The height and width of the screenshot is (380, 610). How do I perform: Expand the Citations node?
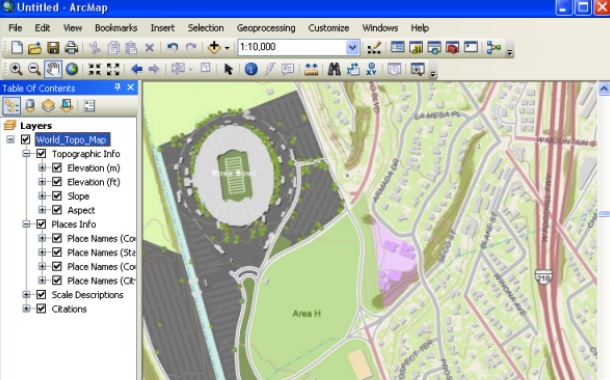(x=26, y=308)
